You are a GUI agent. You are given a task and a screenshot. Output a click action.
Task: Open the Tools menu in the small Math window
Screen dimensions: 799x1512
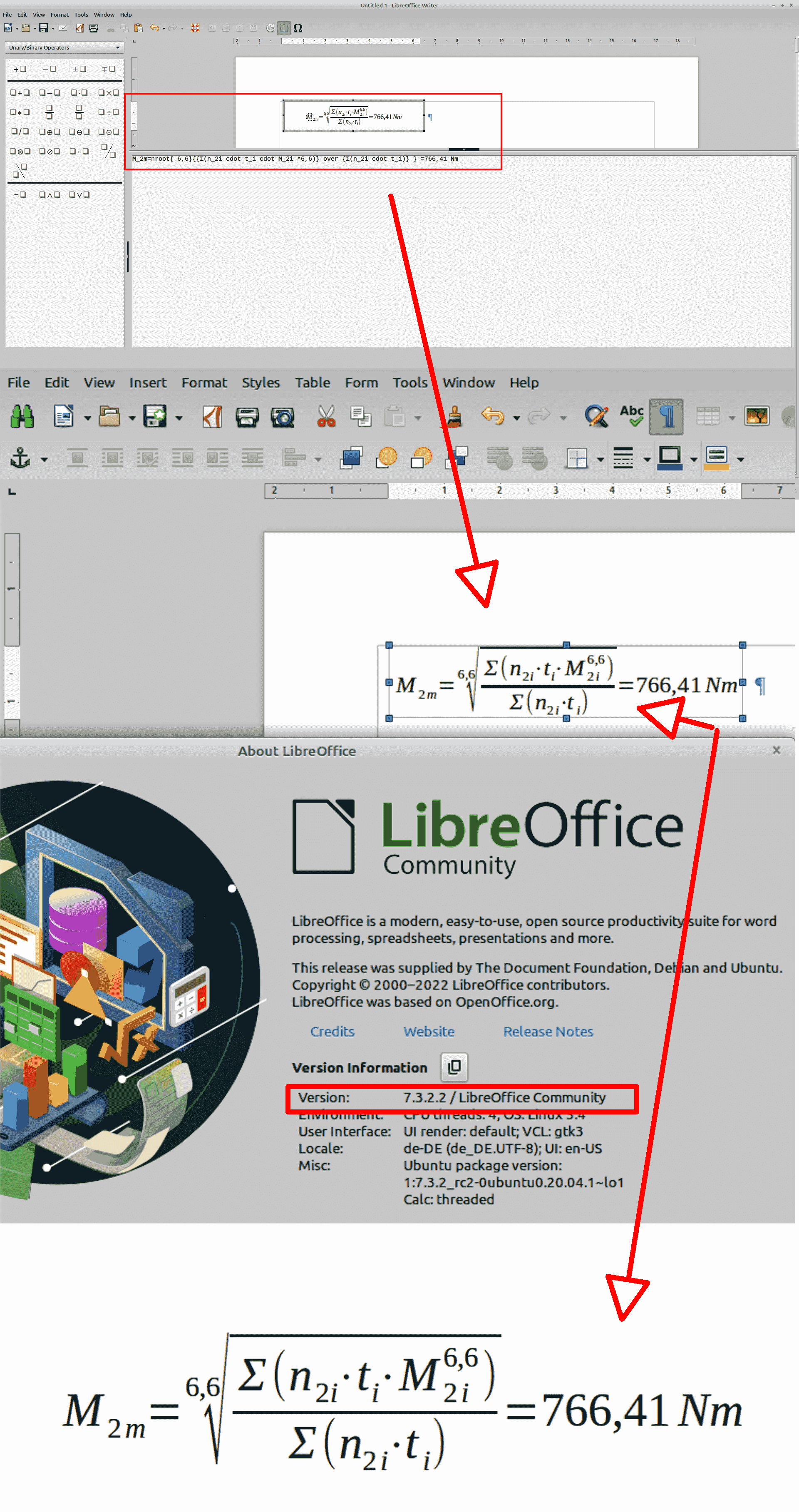[x=81, y=15]
